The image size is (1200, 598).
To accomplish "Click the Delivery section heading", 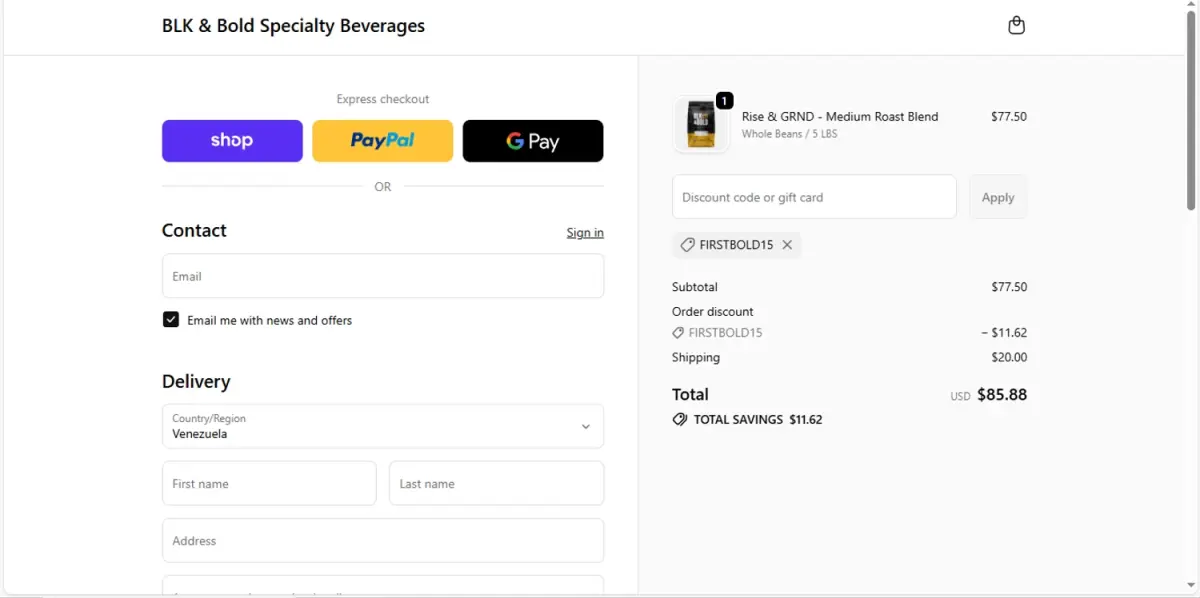I will [x=196, y=382].
